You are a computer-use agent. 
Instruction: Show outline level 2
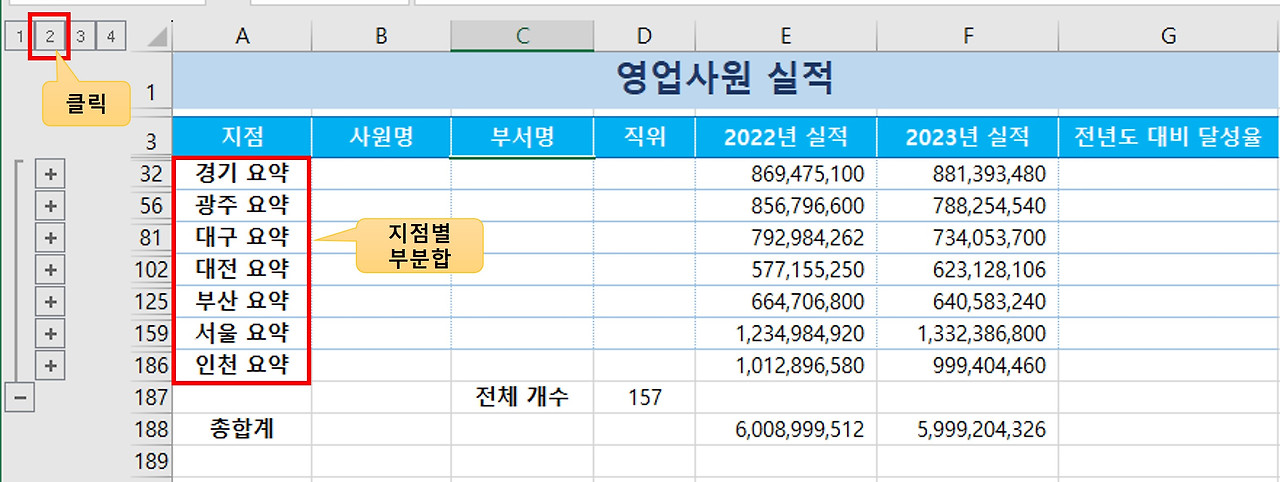[49, 37]
